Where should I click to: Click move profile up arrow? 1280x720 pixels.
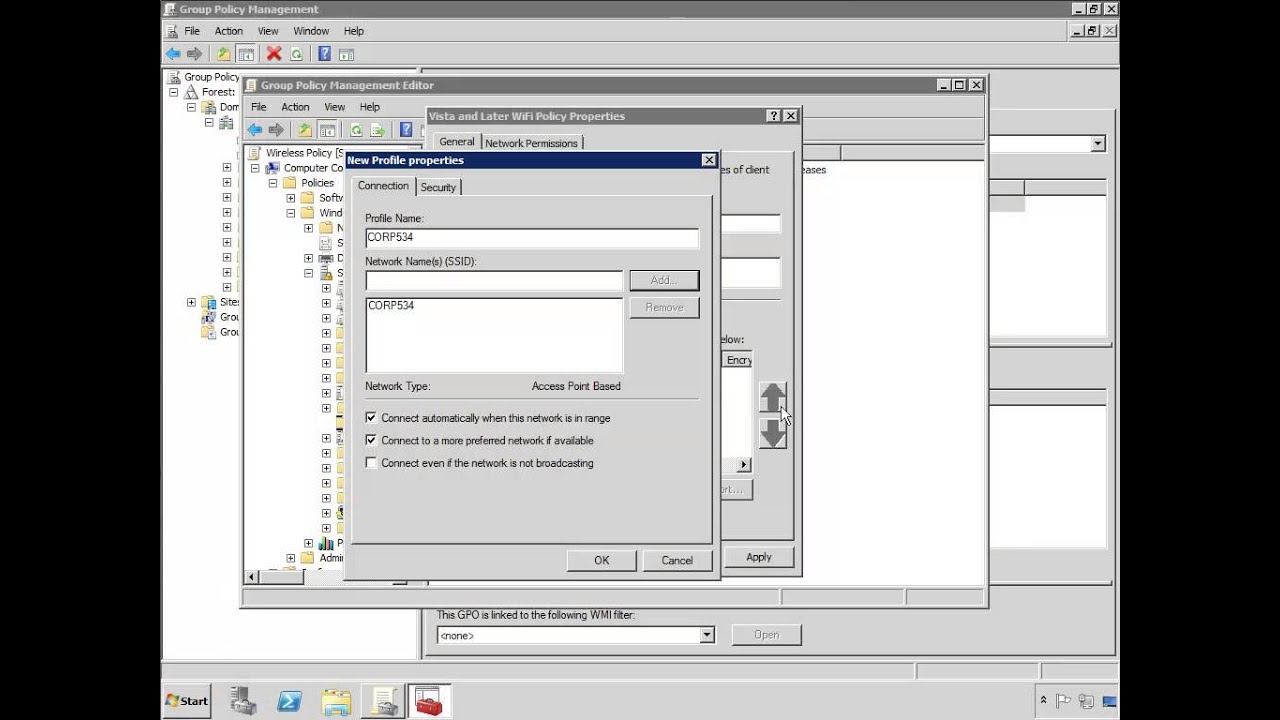pos(773,398)
